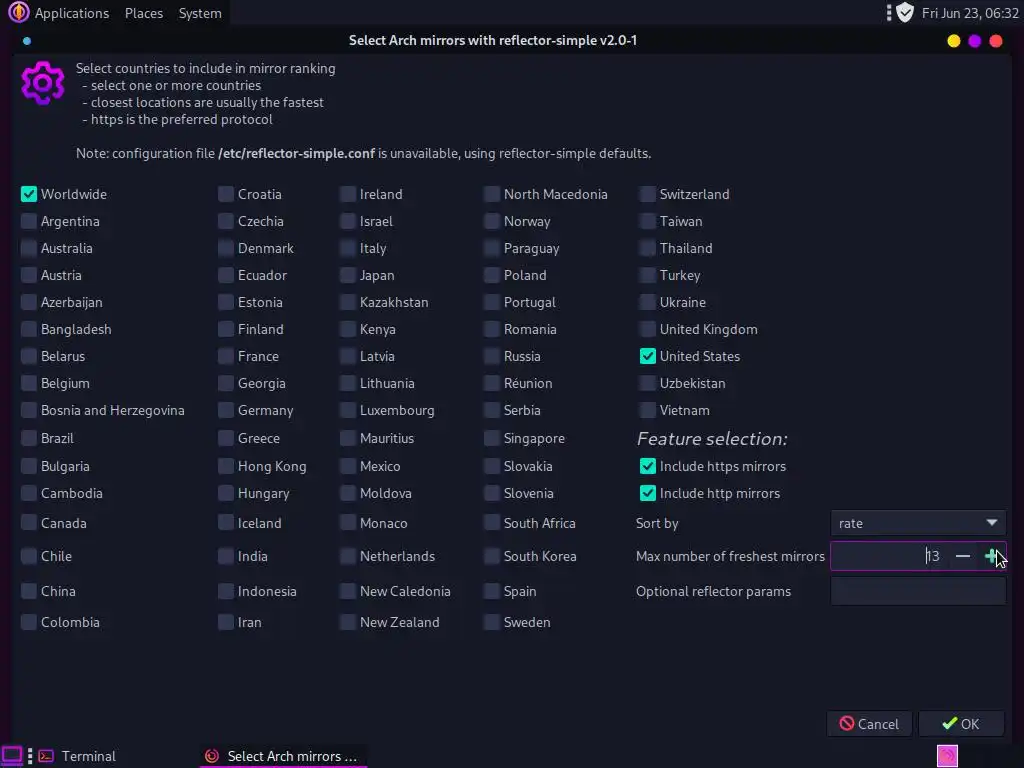Screen dimensions: 1024x768
Task: Decrease max freshest mirrors with minus button
Action: click(963, 556)
